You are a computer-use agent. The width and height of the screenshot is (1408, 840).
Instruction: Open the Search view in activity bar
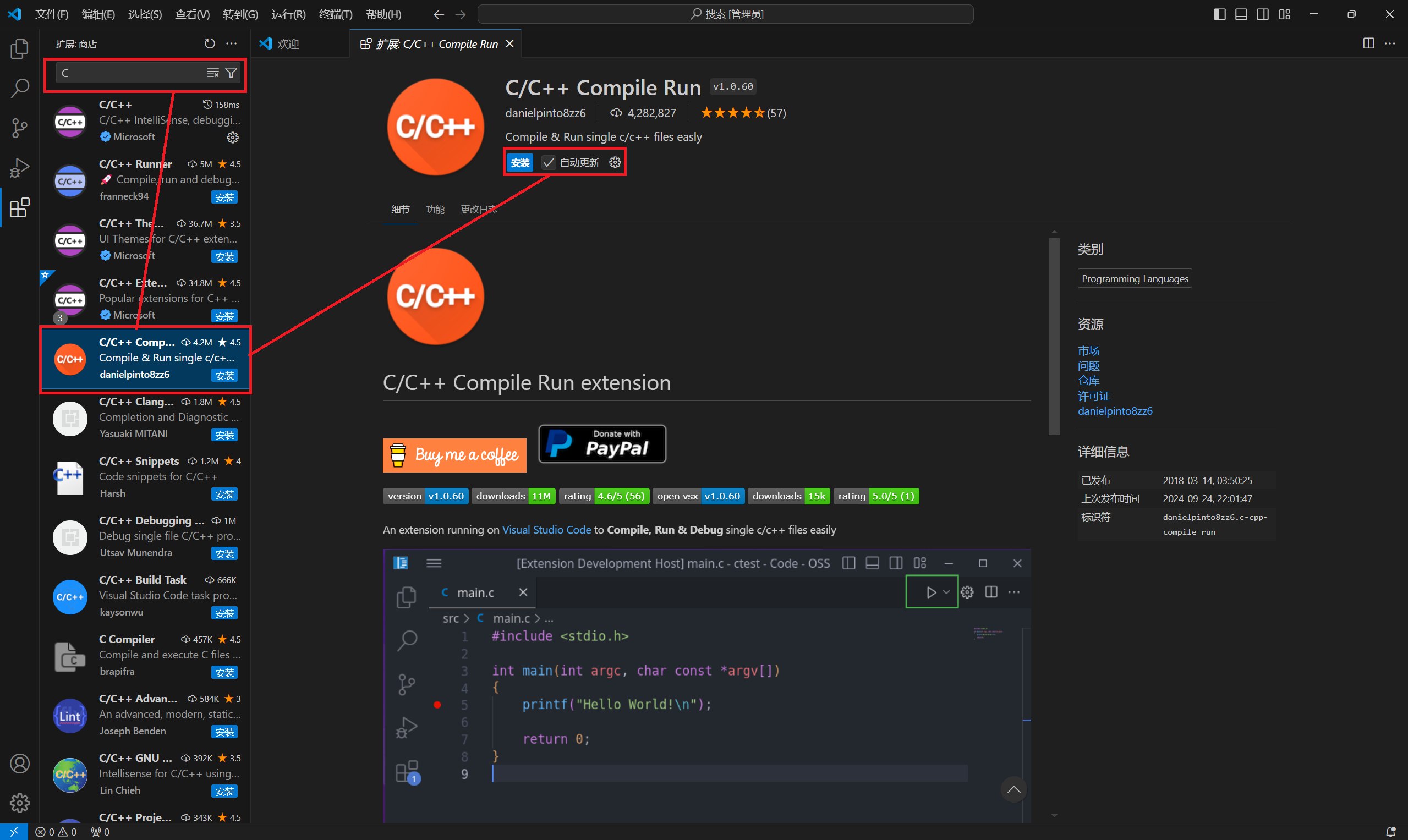20,89
